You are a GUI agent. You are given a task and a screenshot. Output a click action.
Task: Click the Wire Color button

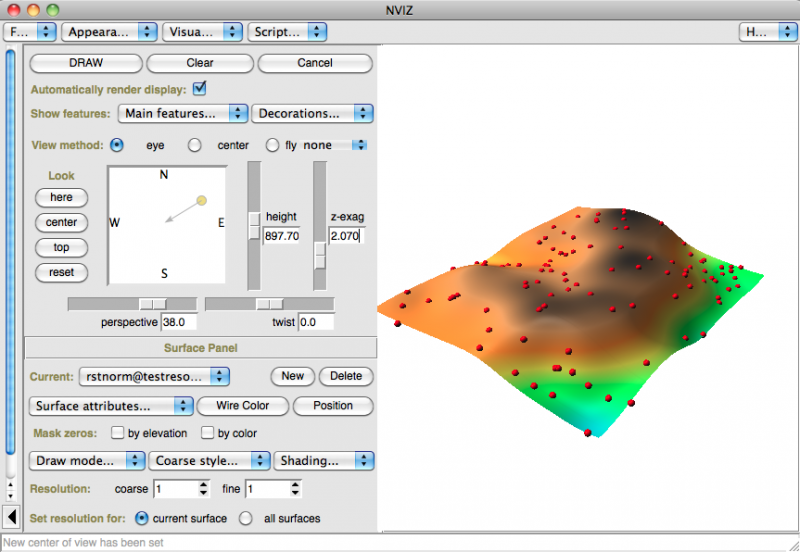coord(243,406)
